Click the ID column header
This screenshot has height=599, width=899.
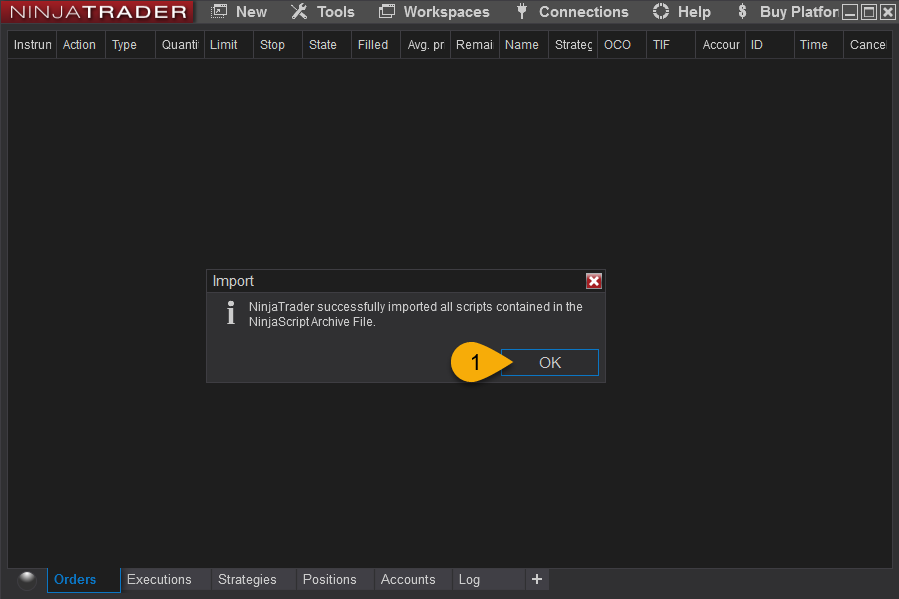pyautogui.click(x=769, y=45)
